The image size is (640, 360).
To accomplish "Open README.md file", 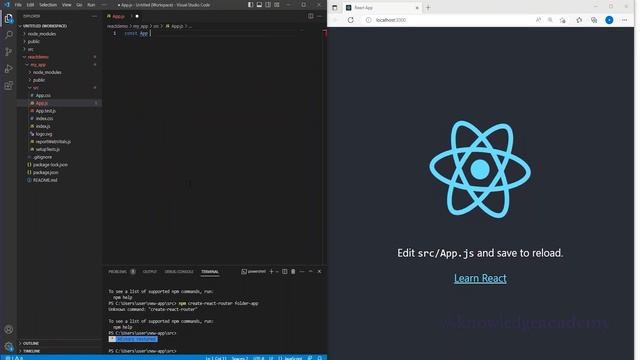I will point(45,180).
